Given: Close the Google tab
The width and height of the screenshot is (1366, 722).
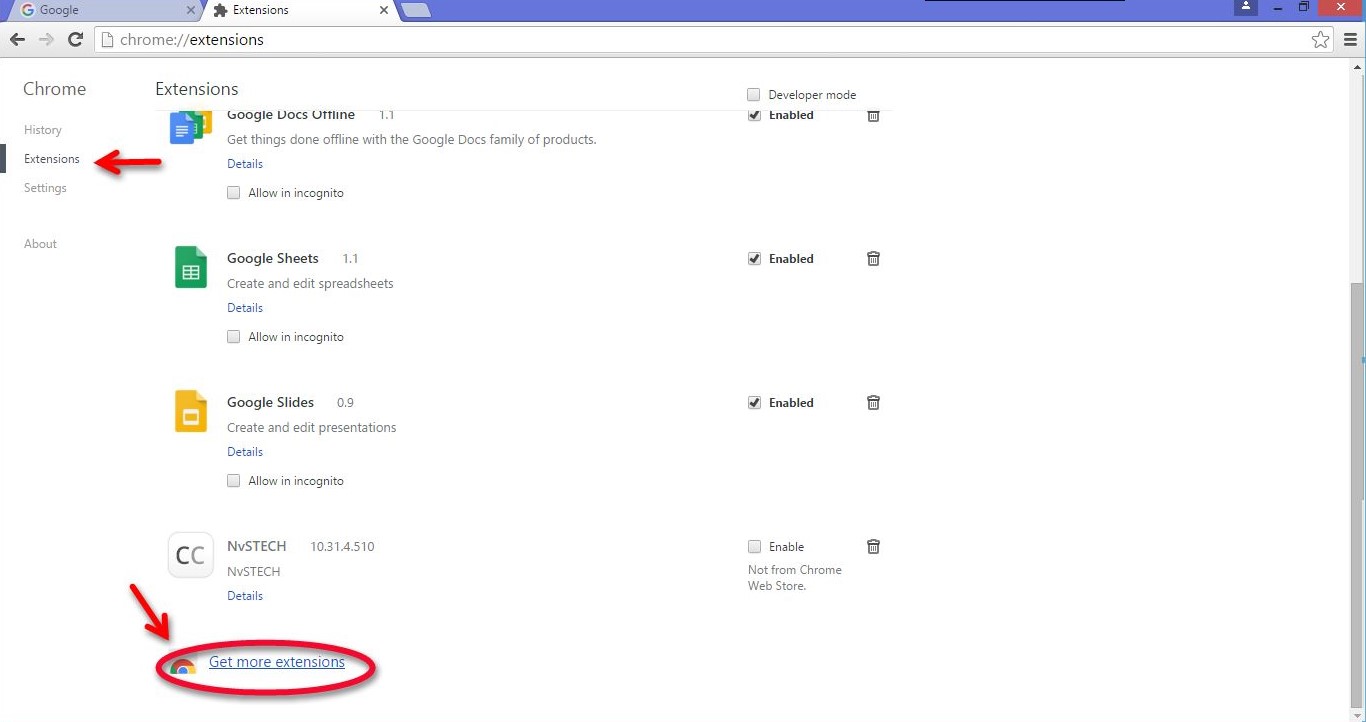Looking at the screenshot, I should (x=191, y=10).
